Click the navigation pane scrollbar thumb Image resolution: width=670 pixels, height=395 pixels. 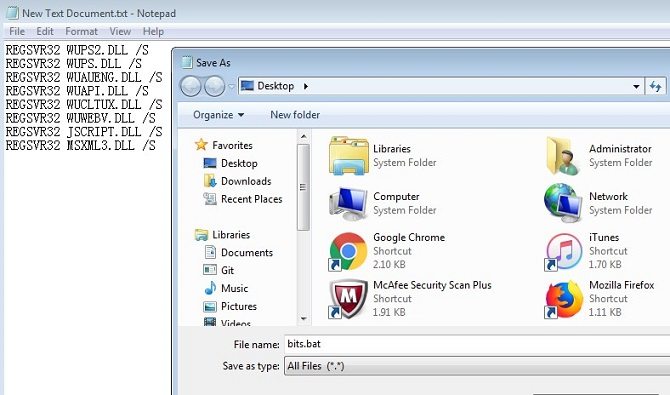(x=303, y=187)
